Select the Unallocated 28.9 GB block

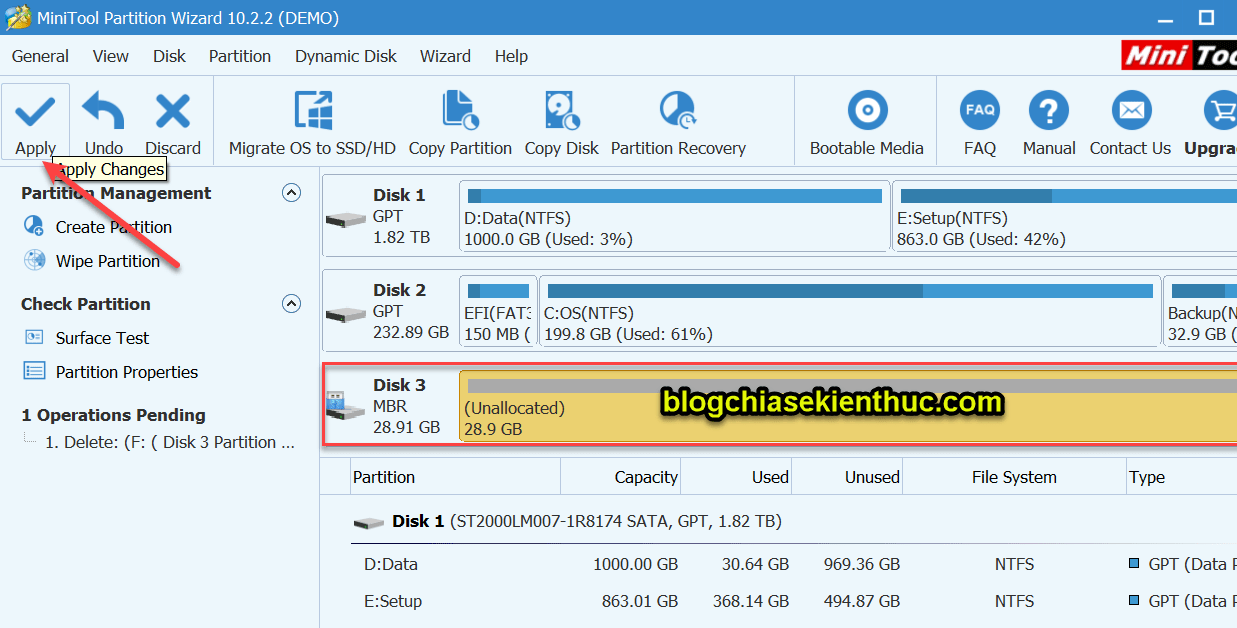tap(848, 406)
